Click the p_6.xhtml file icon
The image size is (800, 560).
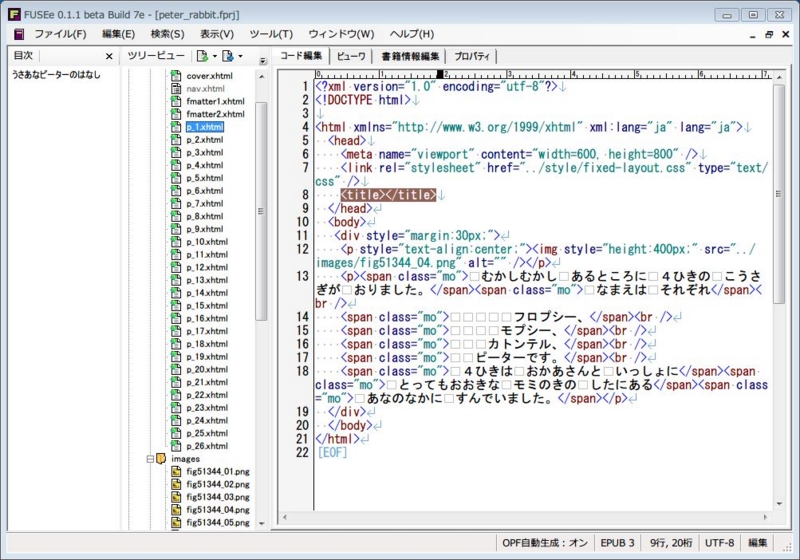pyautogui.click(x=176, y=191)
